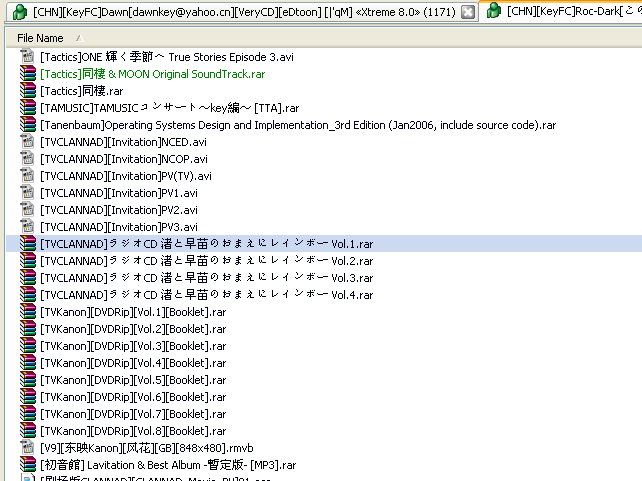The width and height of the screenshot is (642, 481).
Task: Select [TVKanon][DVDRip][Vol.1][Booklet].rar file name
Action: (x=133, y=312)
